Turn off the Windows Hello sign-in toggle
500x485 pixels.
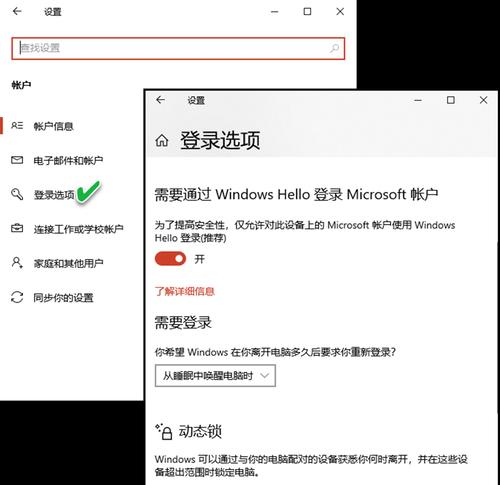(170, 259)
